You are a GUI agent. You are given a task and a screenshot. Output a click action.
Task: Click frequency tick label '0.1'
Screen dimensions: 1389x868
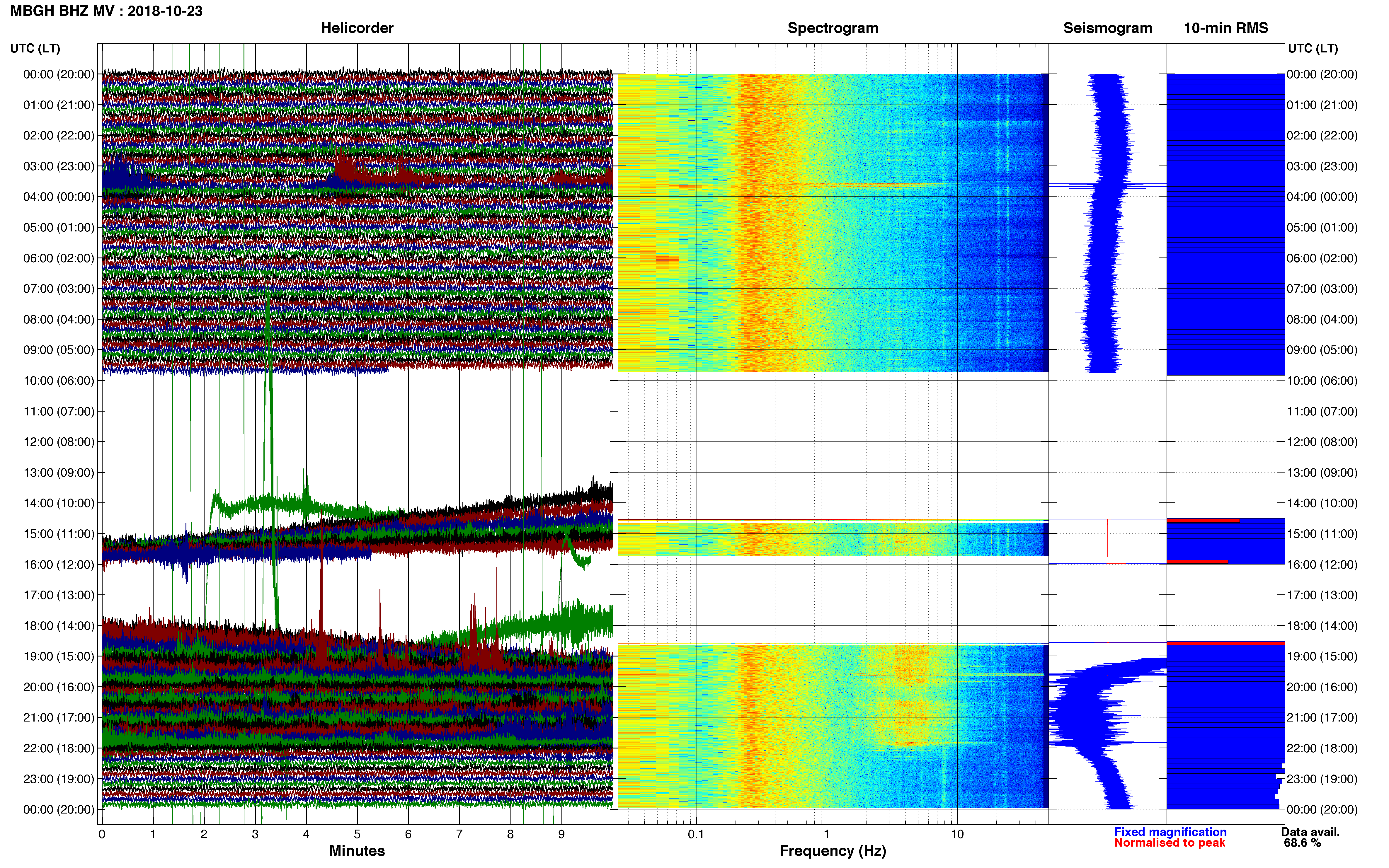click(696, 834)
